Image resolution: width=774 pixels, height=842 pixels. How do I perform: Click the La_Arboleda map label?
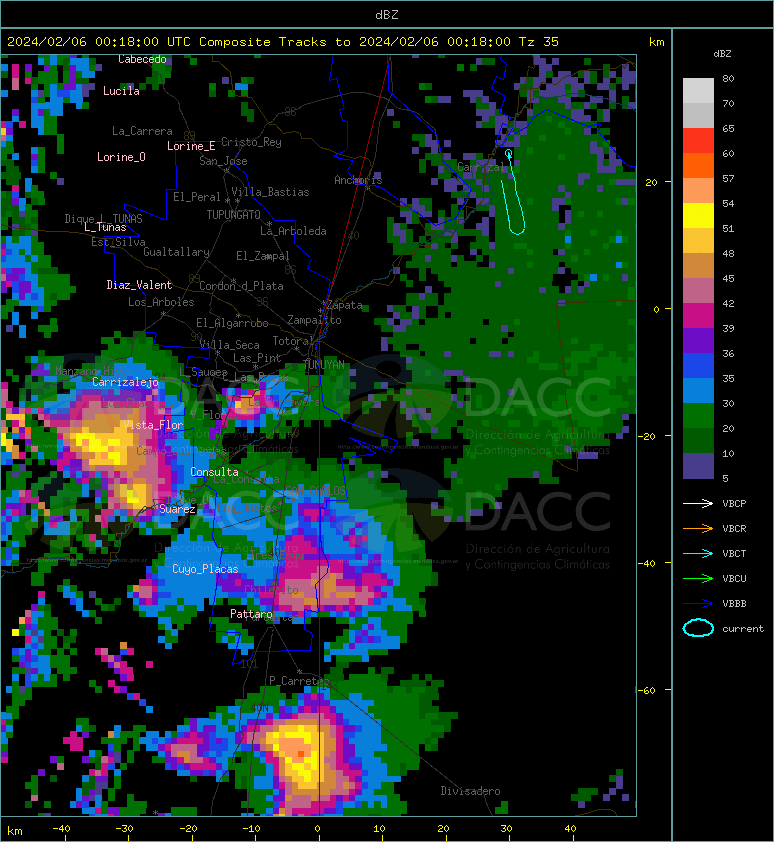(x=293, y=231)
